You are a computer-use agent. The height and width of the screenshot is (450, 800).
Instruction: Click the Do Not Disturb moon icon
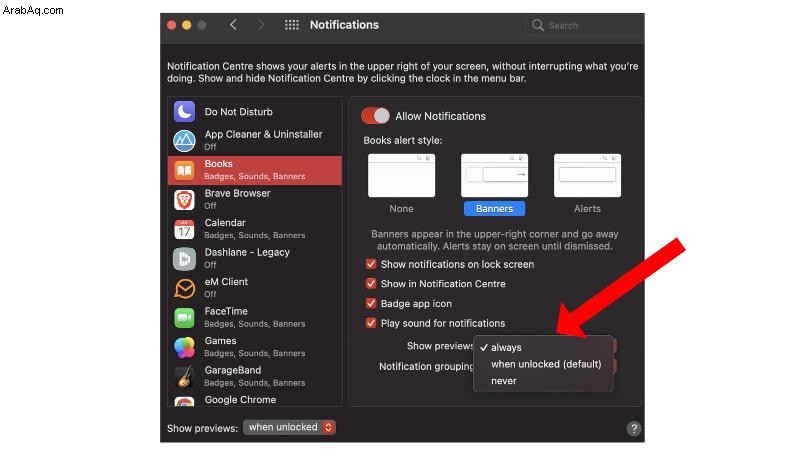[184, 112]
